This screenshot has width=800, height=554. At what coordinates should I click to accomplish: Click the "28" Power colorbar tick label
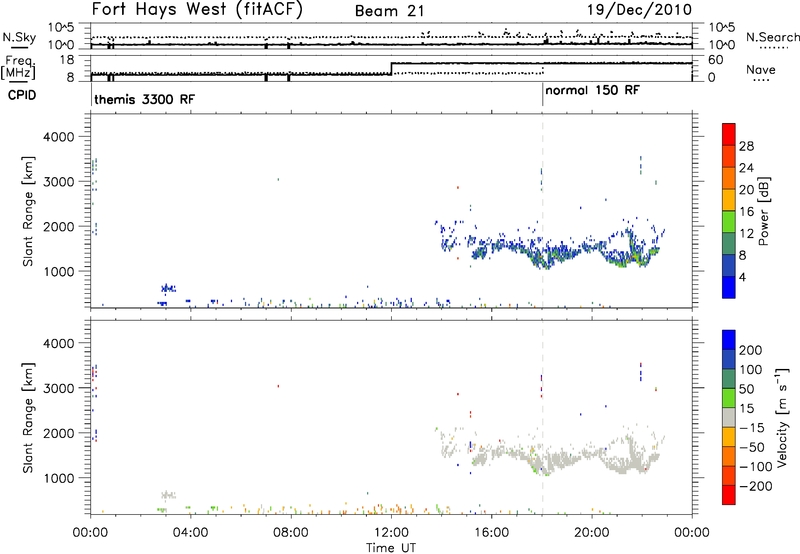coord(746,146)
